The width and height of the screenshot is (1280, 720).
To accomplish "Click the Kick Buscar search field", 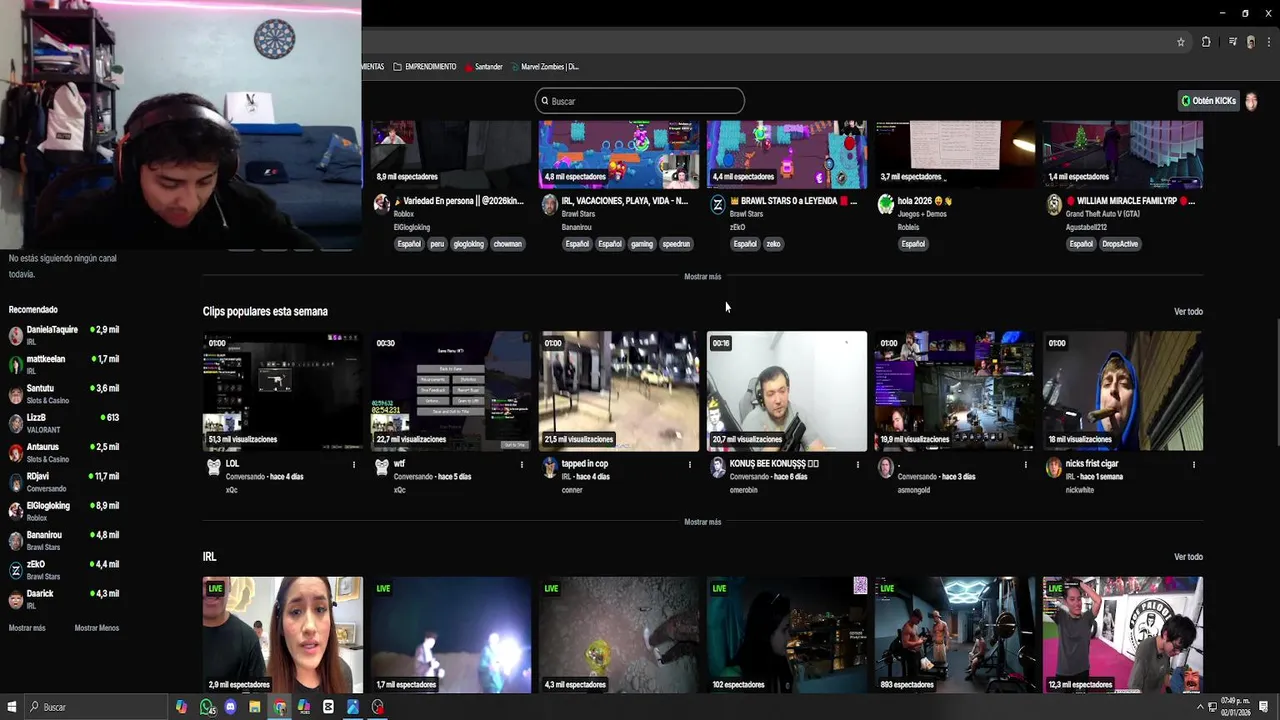I will coord(640,101).
